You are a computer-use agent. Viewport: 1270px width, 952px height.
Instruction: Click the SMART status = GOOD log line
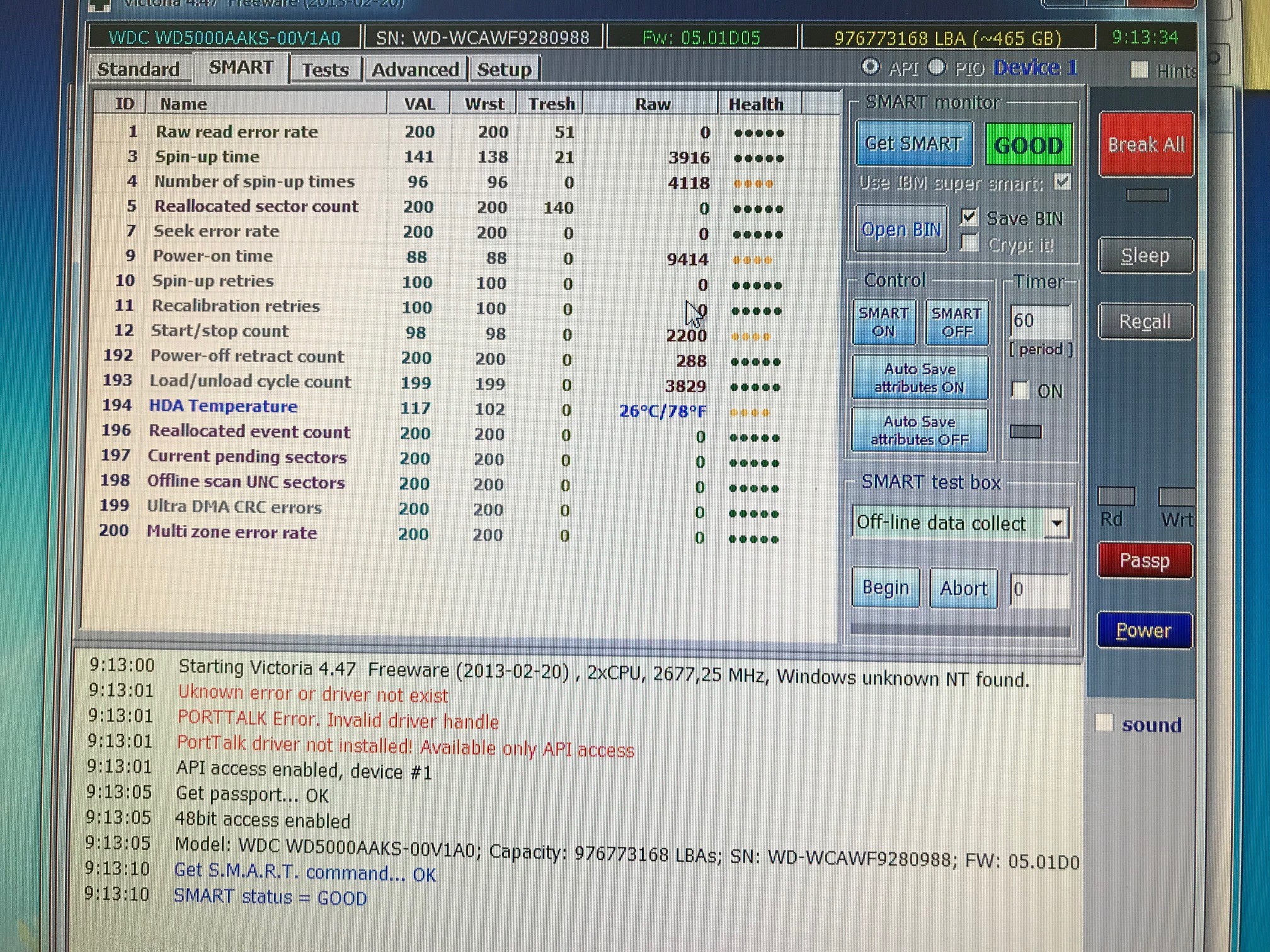coord(270,897)
